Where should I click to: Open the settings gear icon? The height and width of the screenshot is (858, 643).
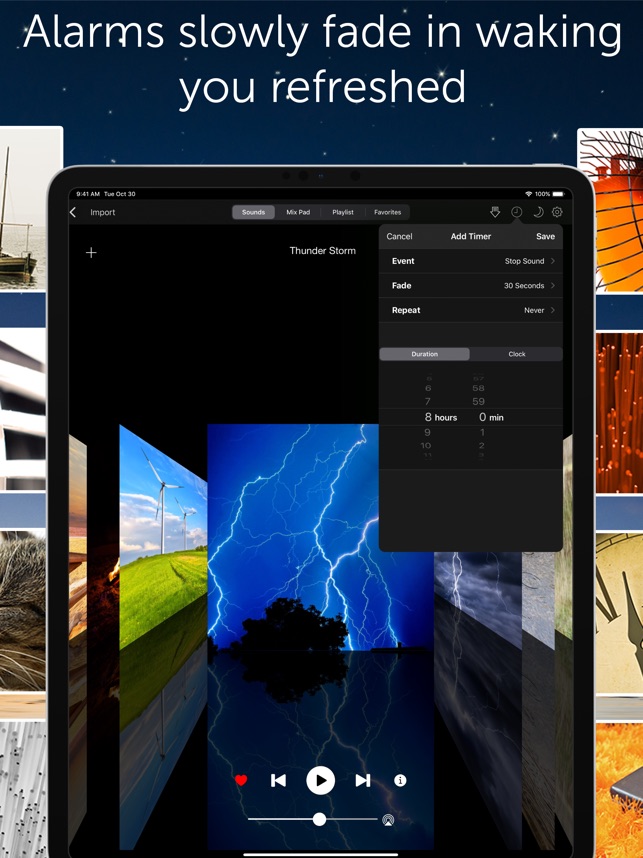[x=557, y=212]
